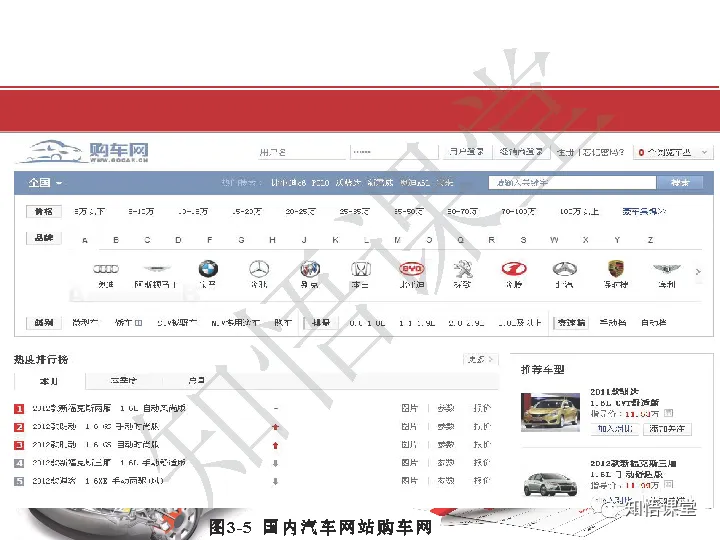Click the small icon after the 2011 car price

click(669, 413)
